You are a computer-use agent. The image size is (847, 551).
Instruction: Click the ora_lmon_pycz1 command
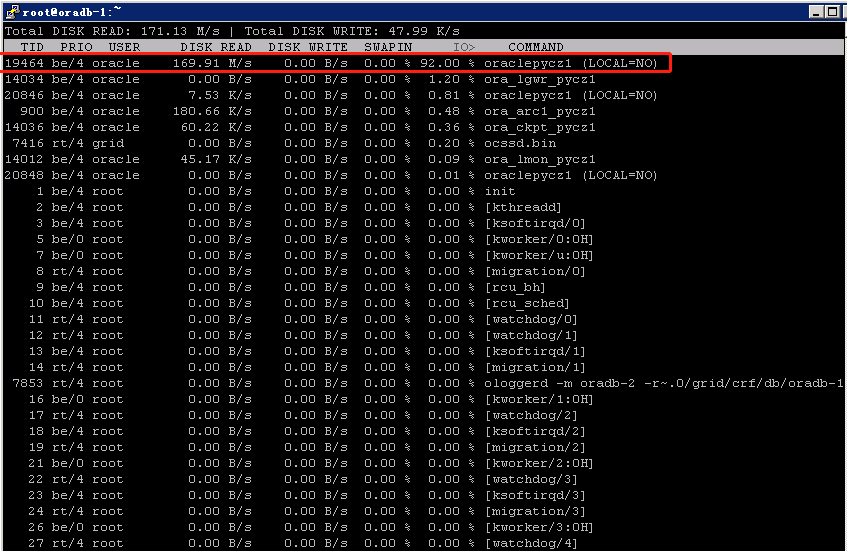[x=540, y=159]
